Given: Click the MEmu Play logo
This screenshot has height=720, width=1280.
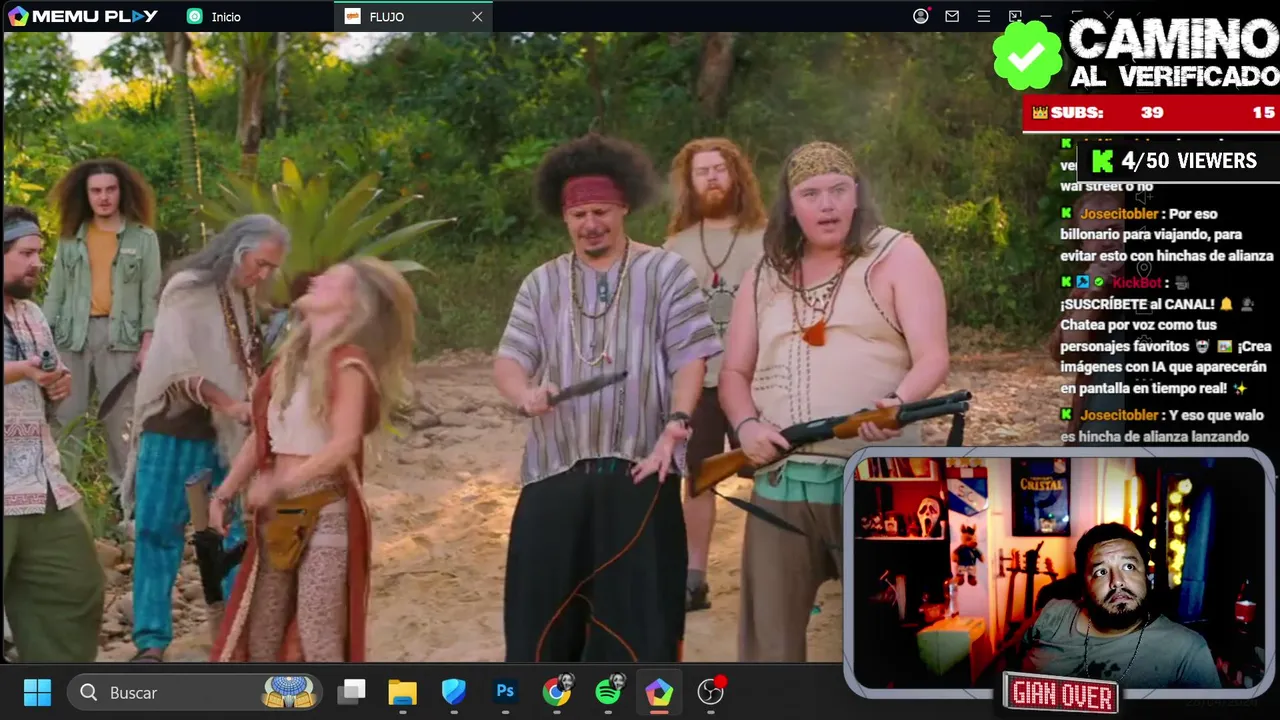Looking at the screenshot, I should coord(83,16).
